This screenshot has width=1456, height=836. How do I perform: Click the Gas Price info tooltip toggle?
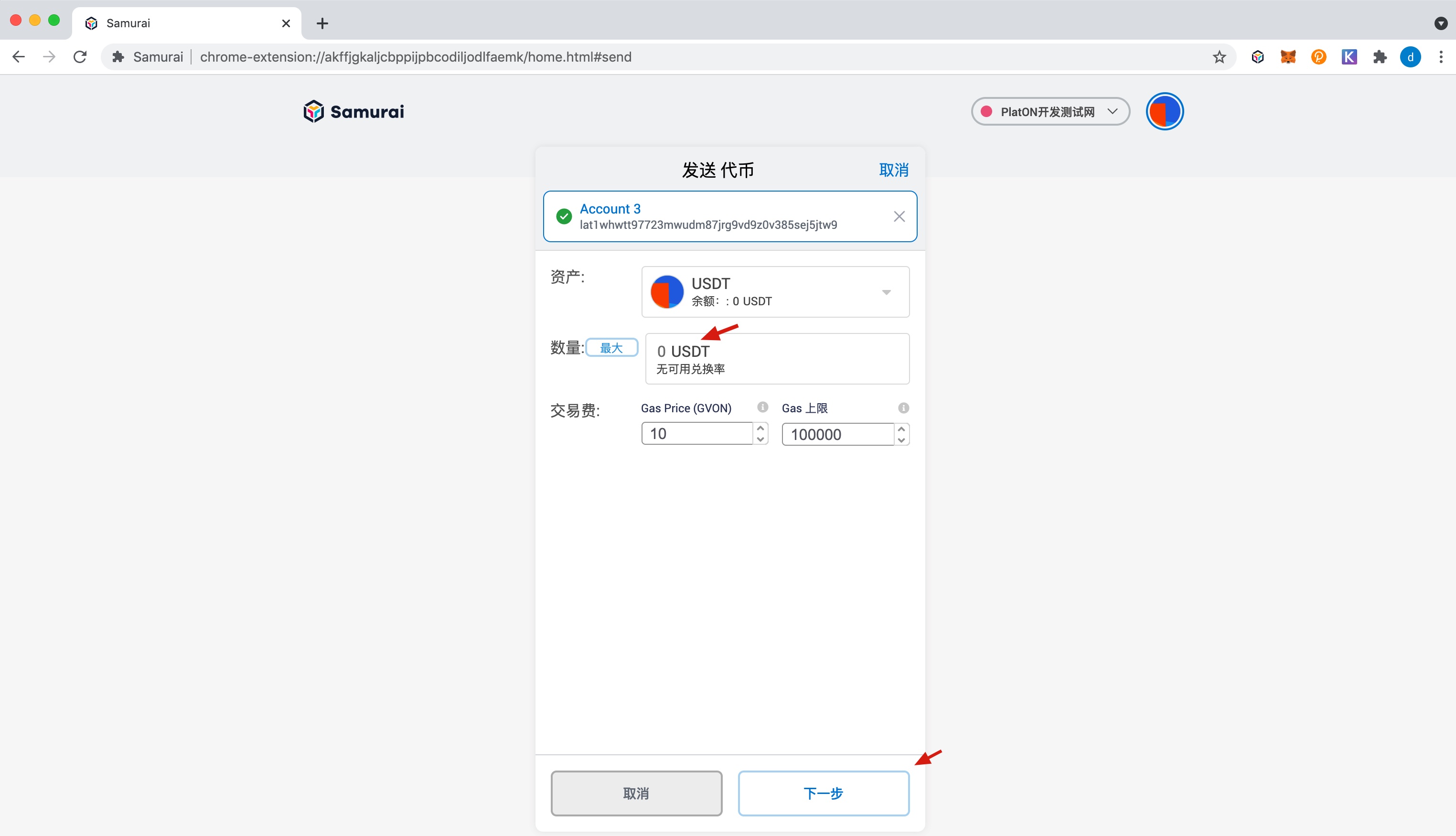point(762,408)
